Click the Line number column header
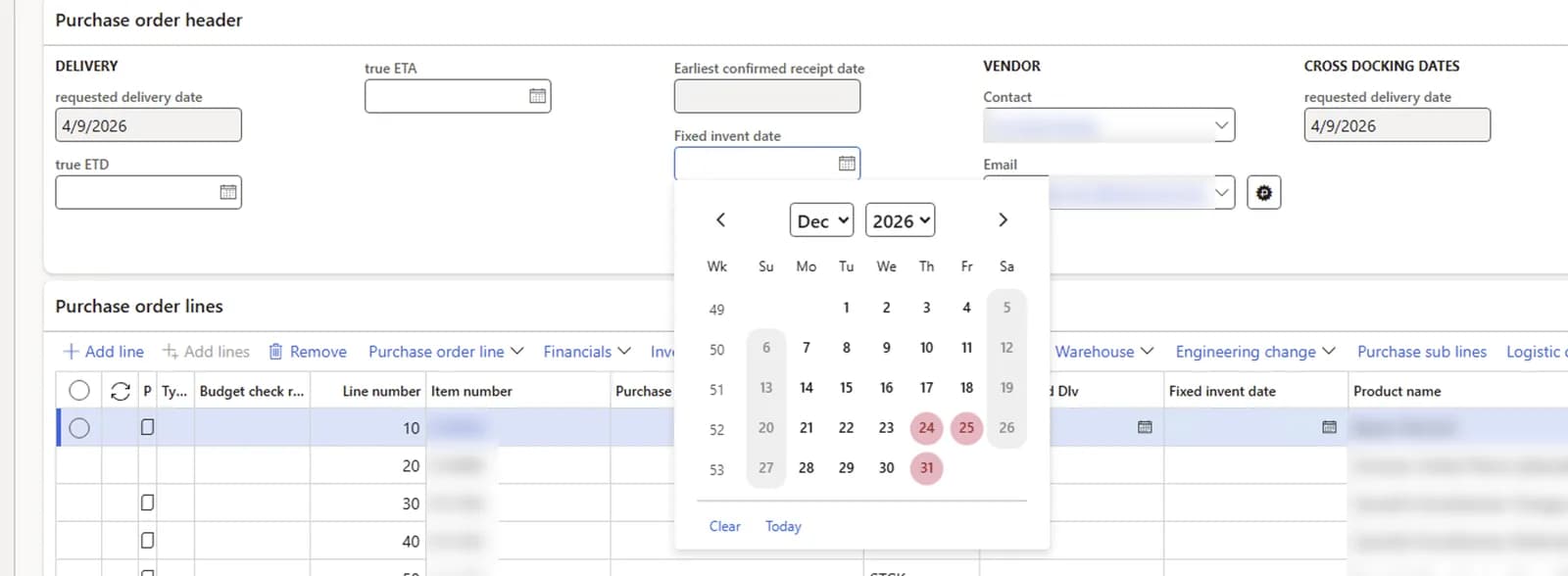Viewport: 1568px width, 576px height. click(x=367, y=391)
